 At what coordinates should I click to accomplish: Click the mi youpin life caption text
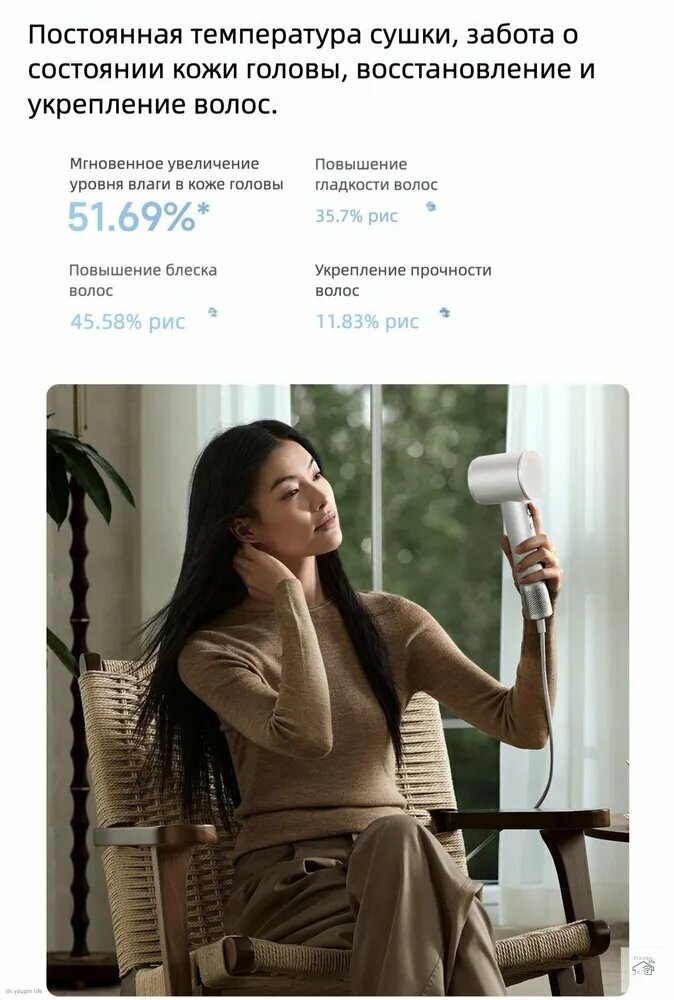(24, 991)
